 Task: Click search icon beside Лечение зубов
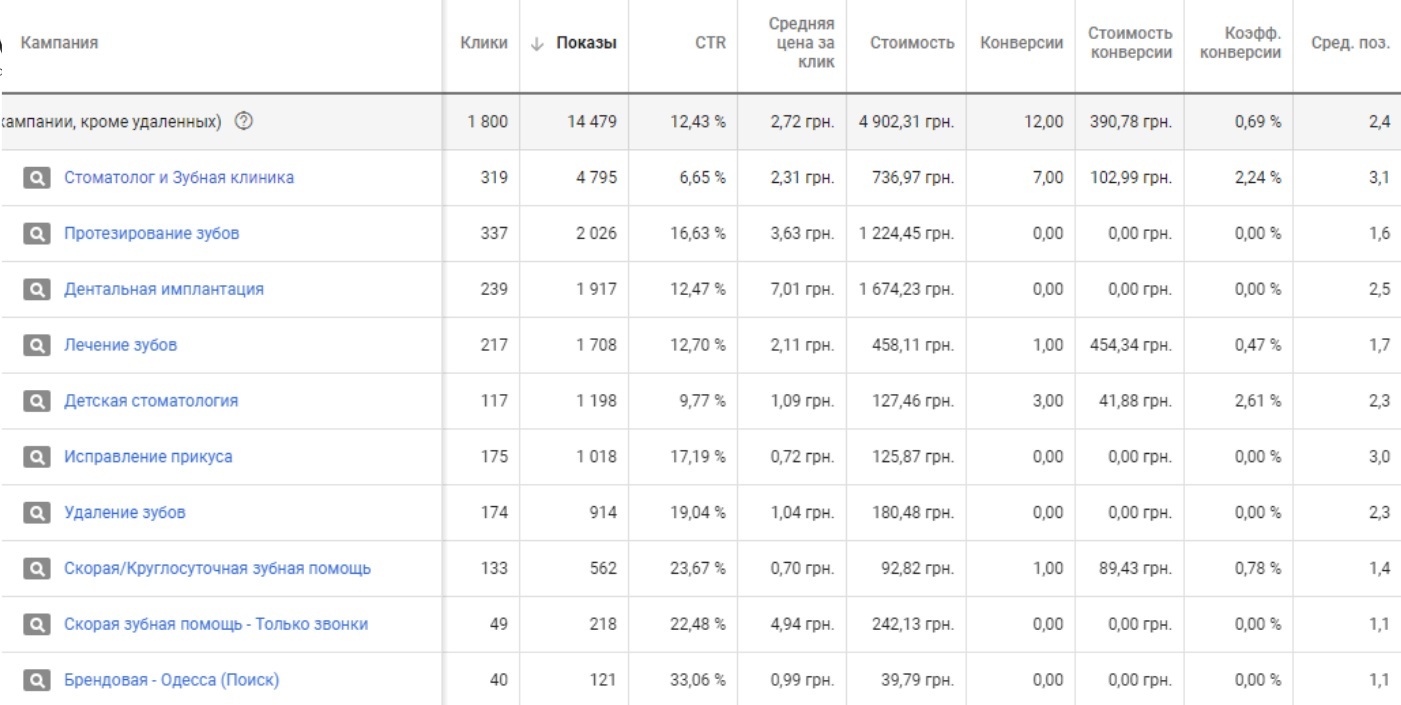(x=35, y=346)
